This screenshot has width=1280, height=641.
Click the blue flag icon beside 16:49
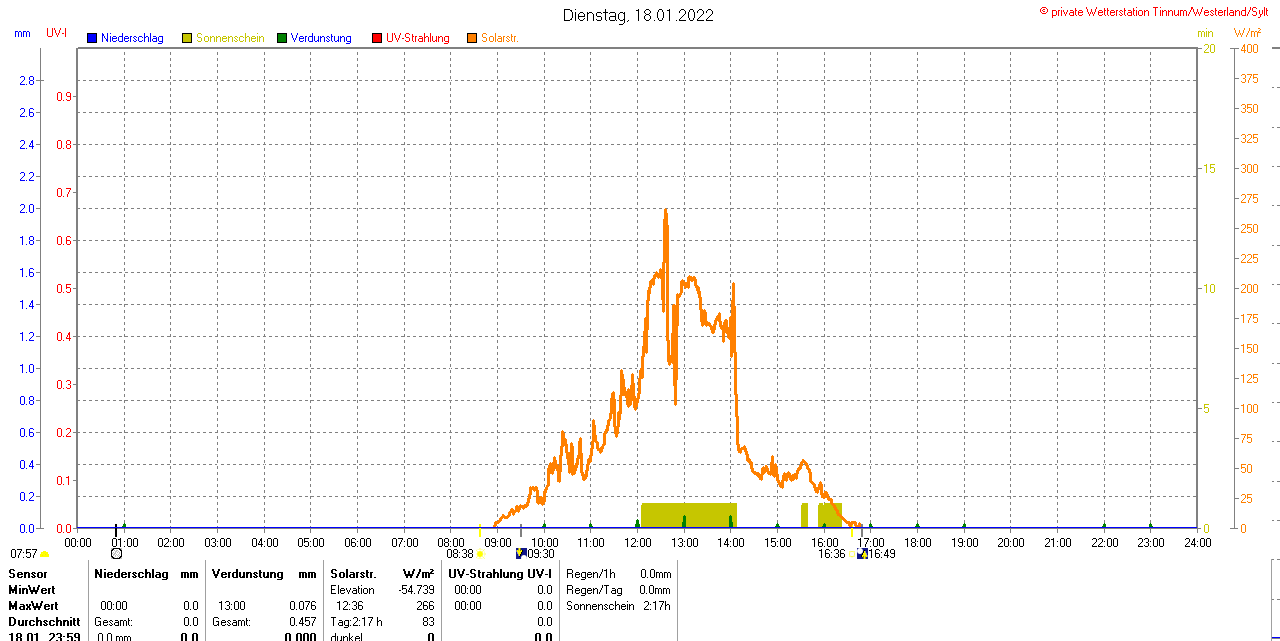coord(862,554)
